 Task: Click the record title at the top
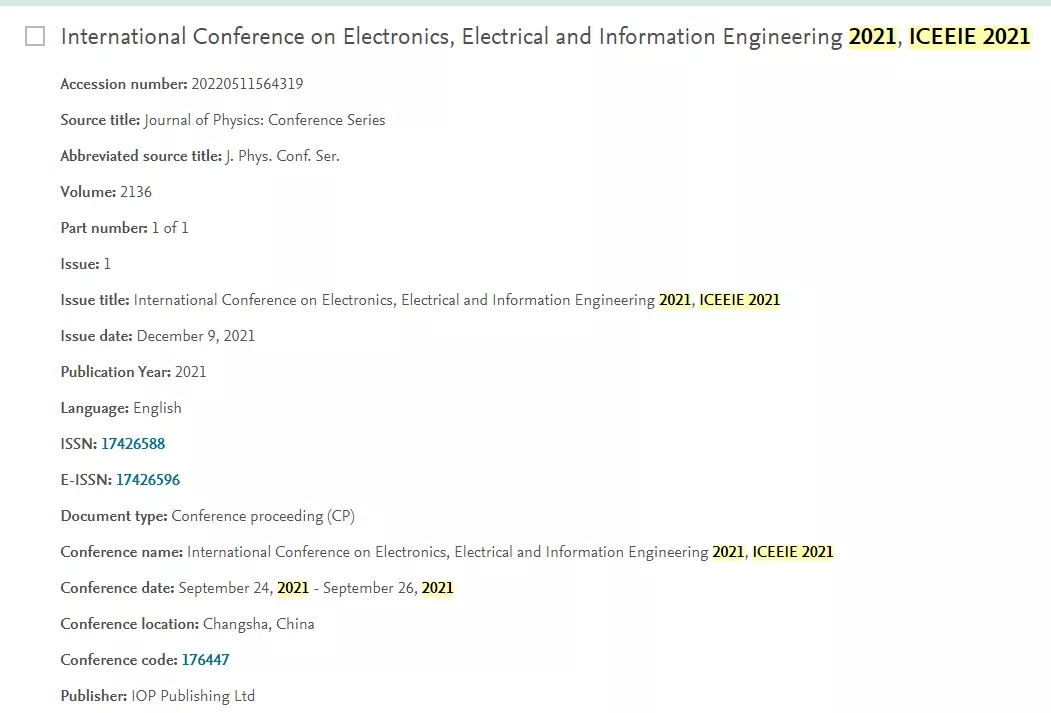coord(545,36)
